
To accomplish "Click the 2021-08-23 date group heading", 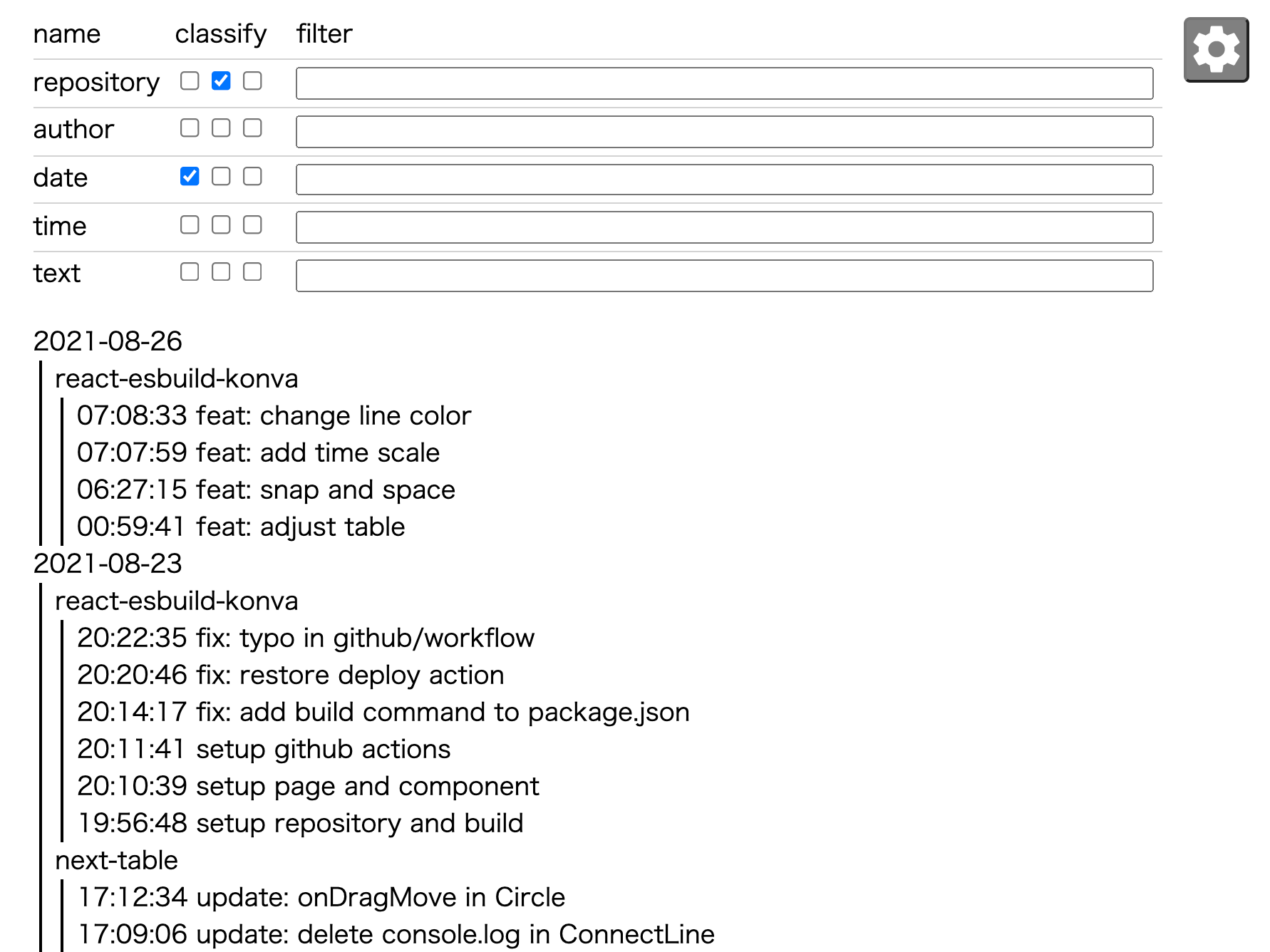I will pos(108,564).
